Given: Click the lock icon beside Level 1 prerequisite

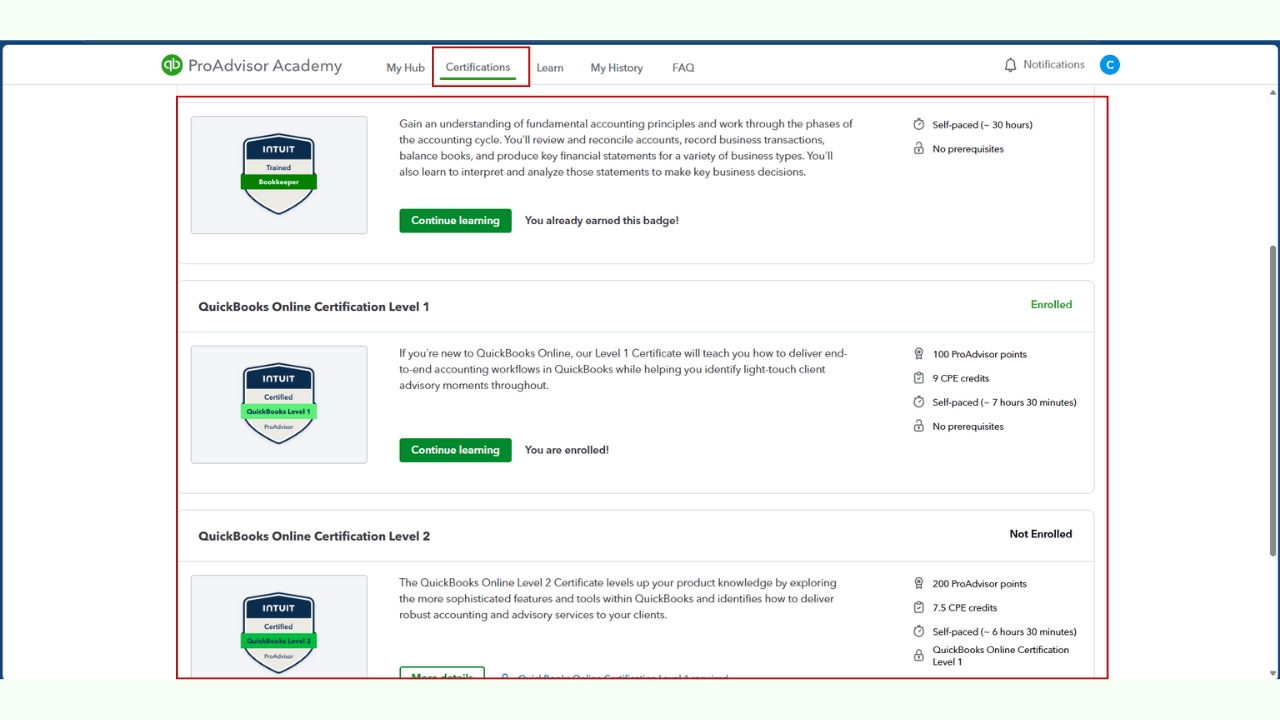Looking at the screenshot, I should point(919,656).
